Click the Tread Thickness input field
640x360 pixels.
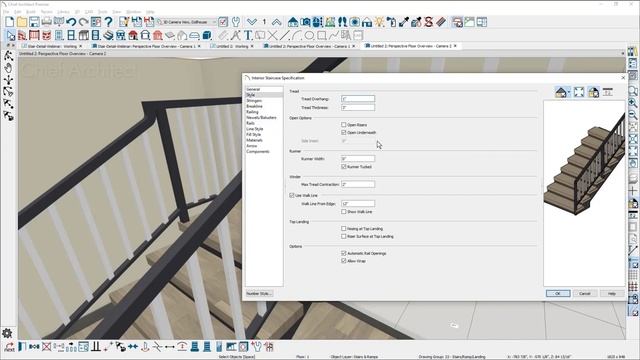[358, 107]
